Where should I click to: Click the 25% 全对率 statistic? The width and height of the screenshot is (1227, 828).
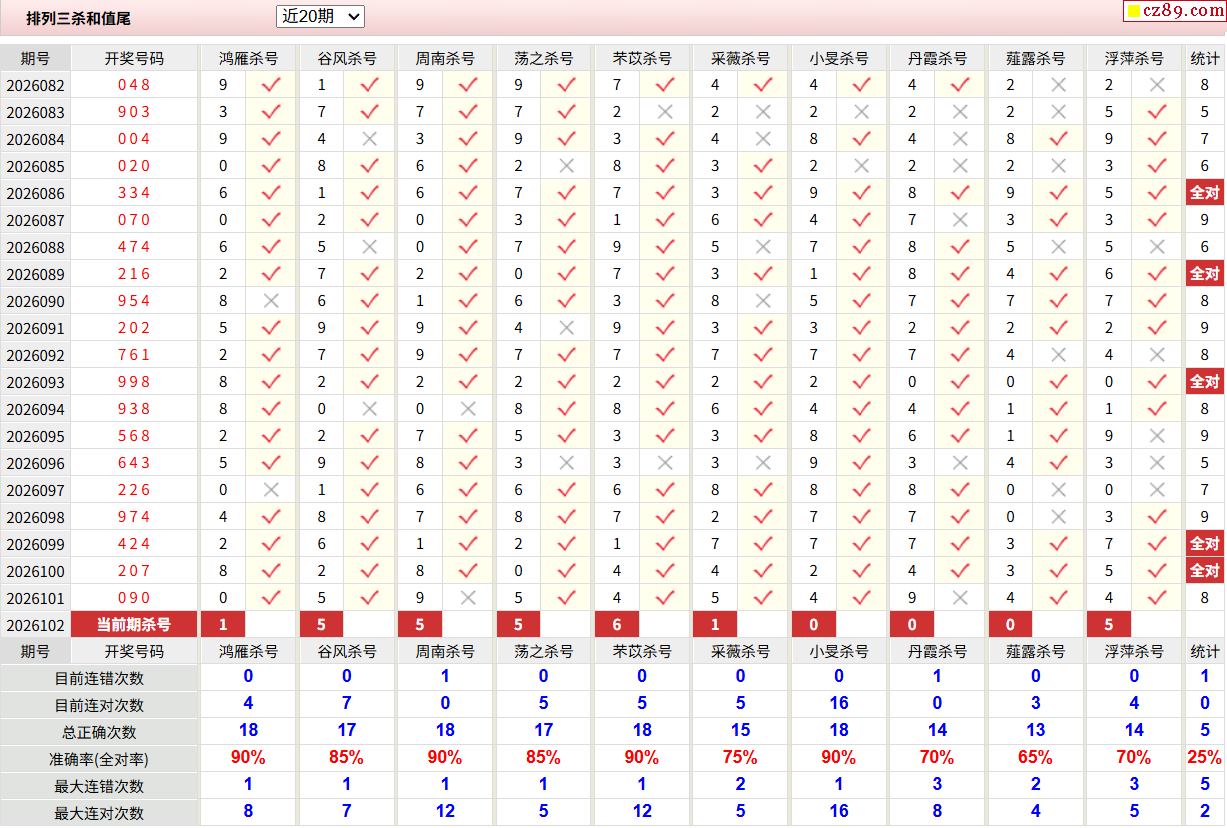click(1205, 758)
